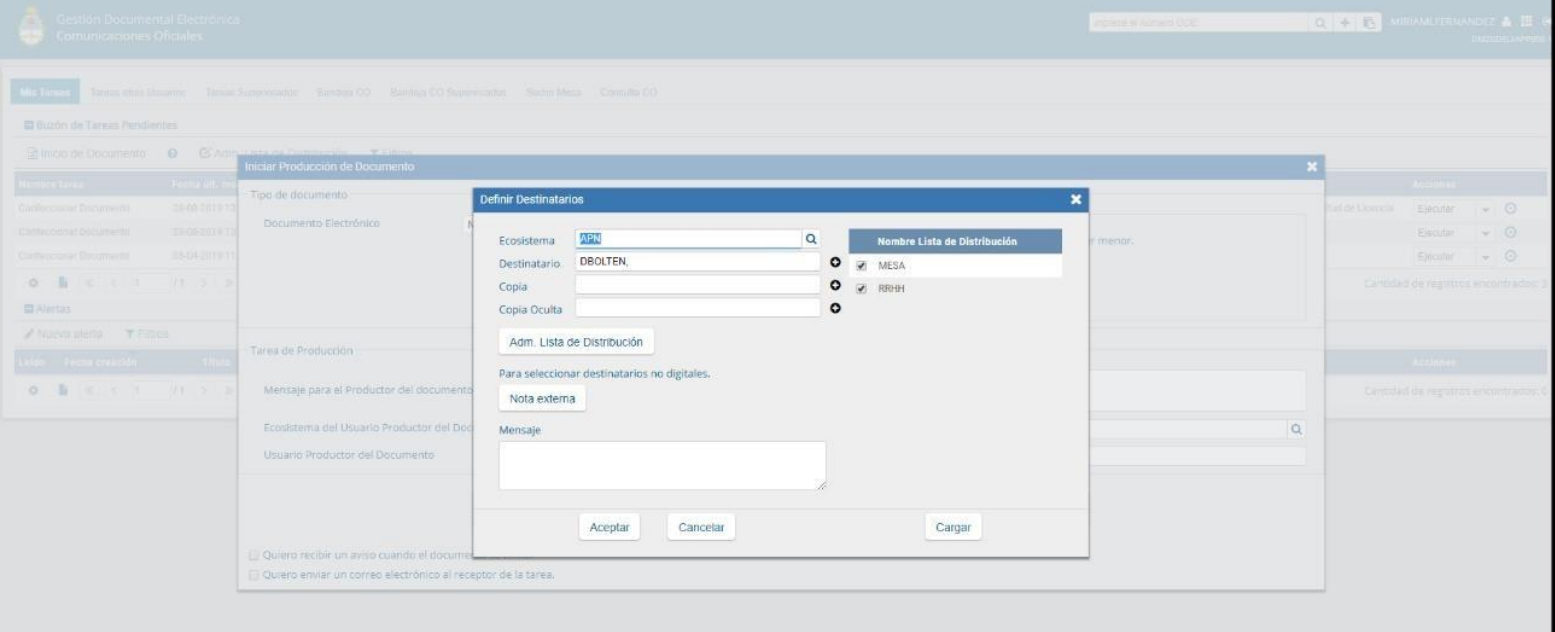Viewport: 1555px width, 632px height.
Task: Open the Consulta CO tab
Action: point(630,93)
